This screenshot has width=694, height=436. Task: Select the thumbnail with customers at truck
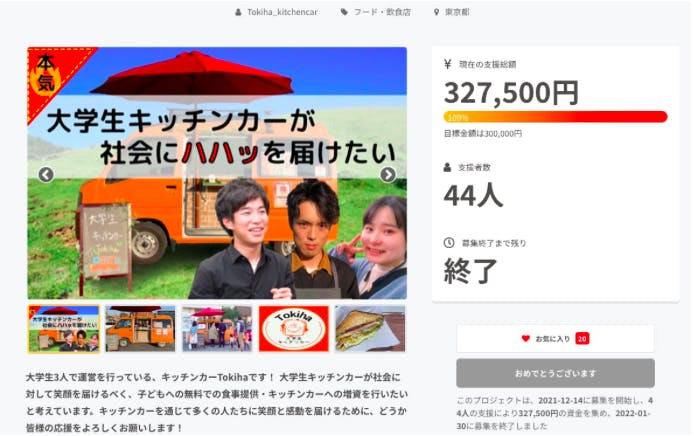pos(217,329)
